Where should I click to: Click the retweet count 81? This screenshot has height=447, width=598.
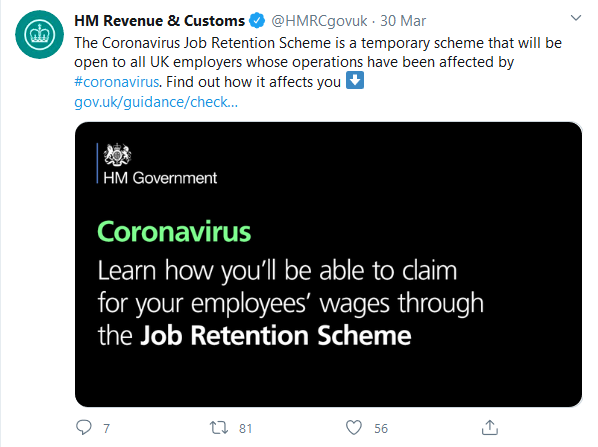(x=245, y=429)
